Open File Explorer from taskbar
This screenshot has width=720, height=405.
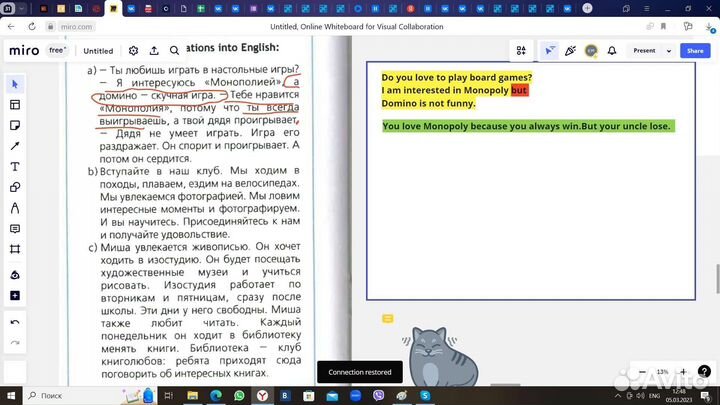(x=192, y=395)
